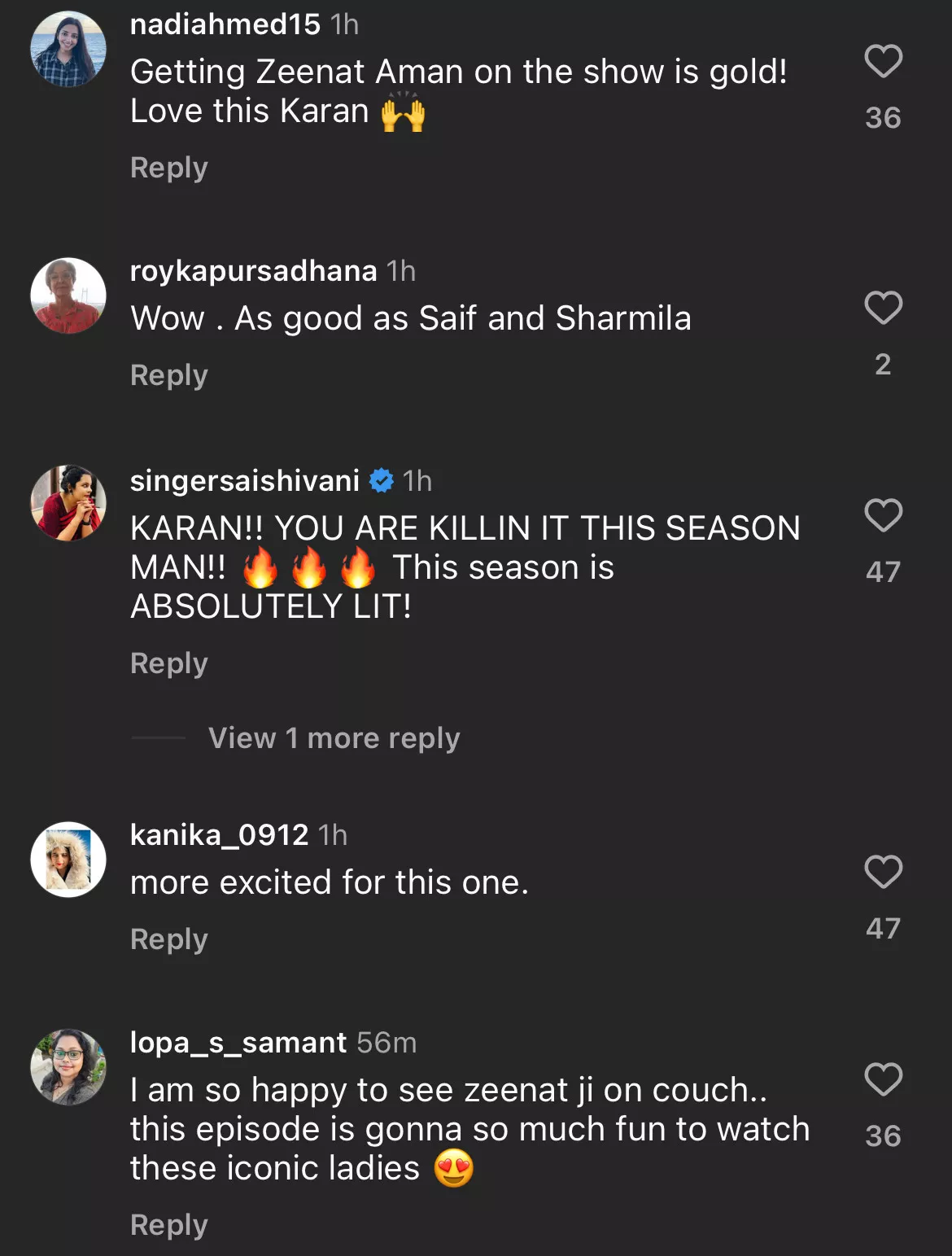Open the kanika_0912 username link
This screenshot has height=1256, width=952.
(220, 835)
